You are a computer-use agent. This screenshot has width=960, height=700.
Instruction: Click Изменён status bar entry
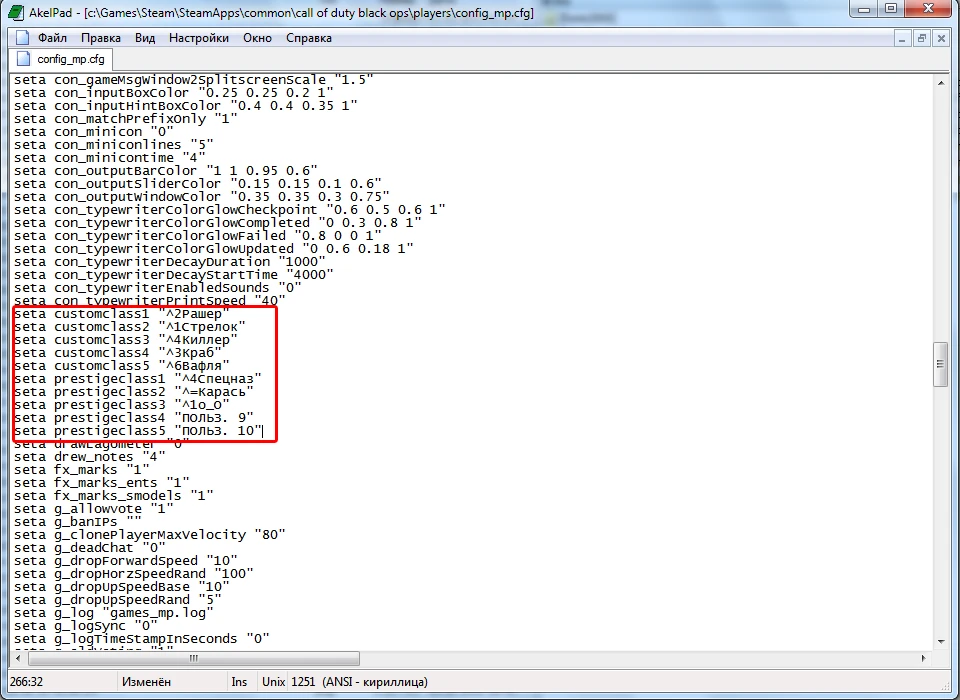[x=146, y=682]
